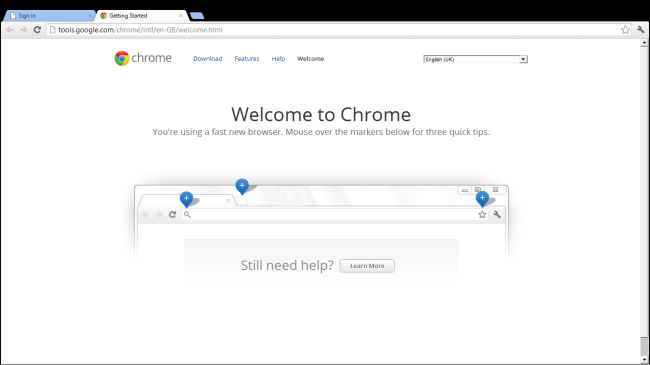
Task: Switch to the Sign in tab
Action: [49, 16]
